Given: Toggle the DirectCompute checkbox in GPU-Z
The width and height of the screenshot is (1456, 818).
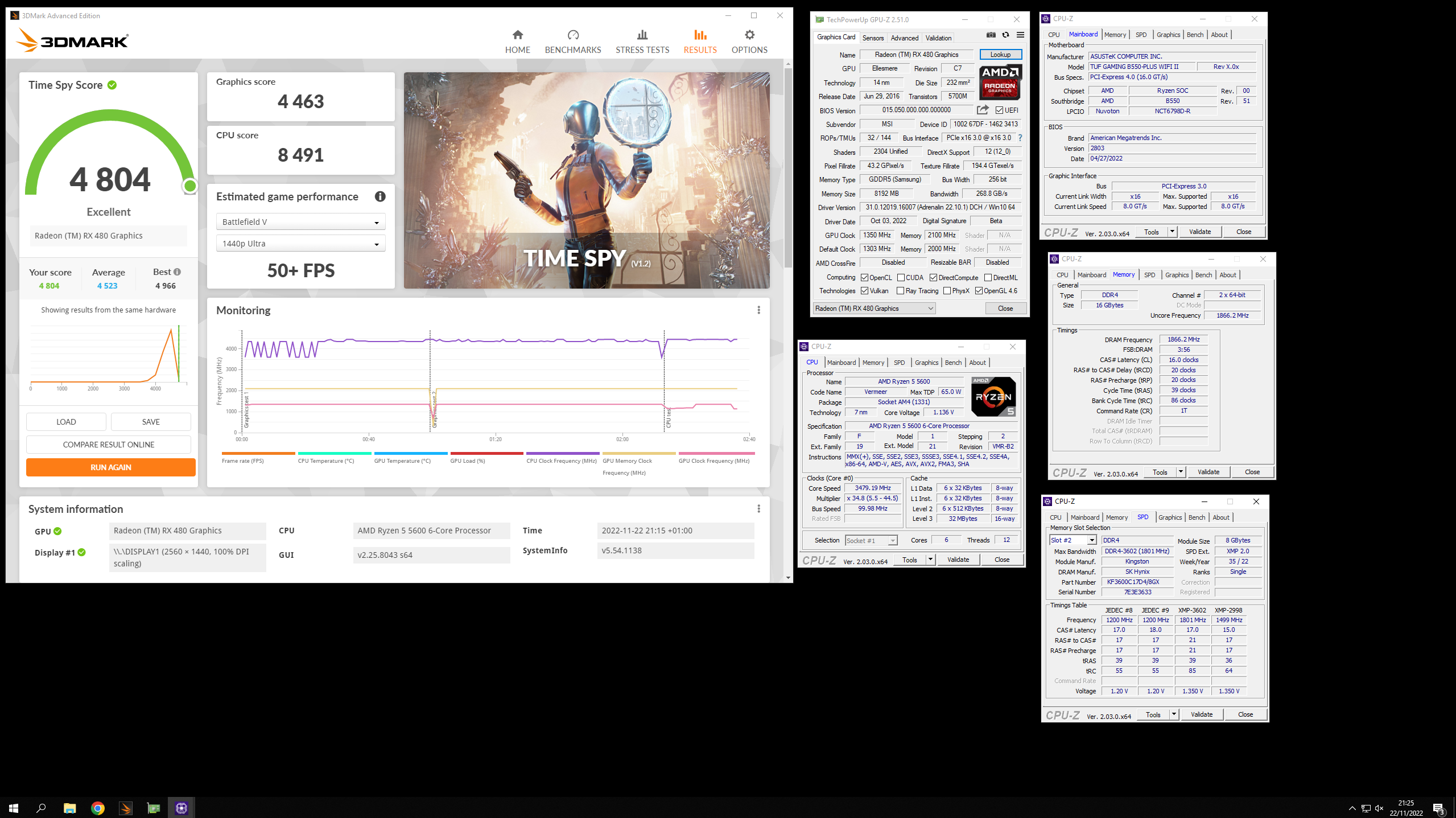Looking at the screenshot, I should click(x=933, y=278).
